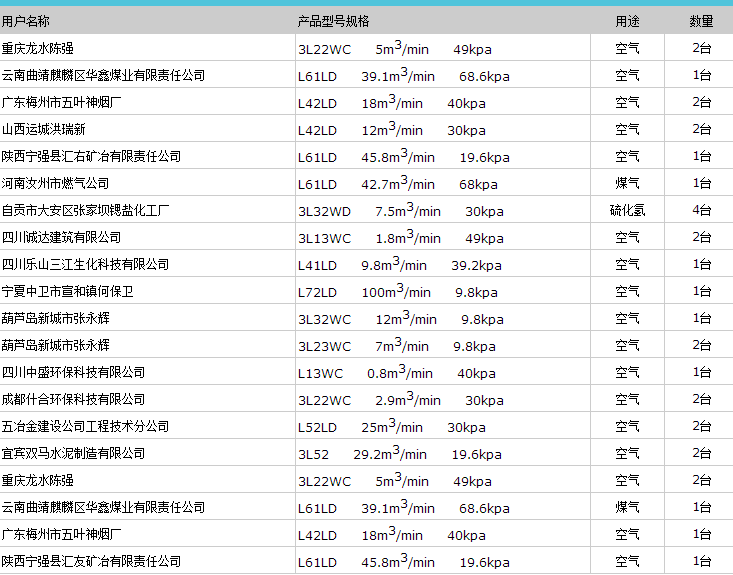
Task: Click the spec 3L13WC 1.8m³/min 49kpa
Action: coord(401,237)
